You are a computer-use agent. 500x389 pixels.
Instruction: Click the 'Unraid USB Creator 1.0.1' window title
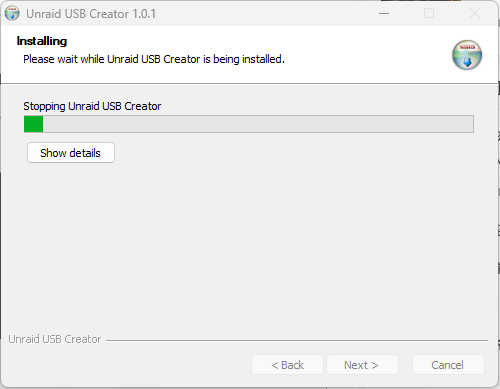click(x=91, y=14)
